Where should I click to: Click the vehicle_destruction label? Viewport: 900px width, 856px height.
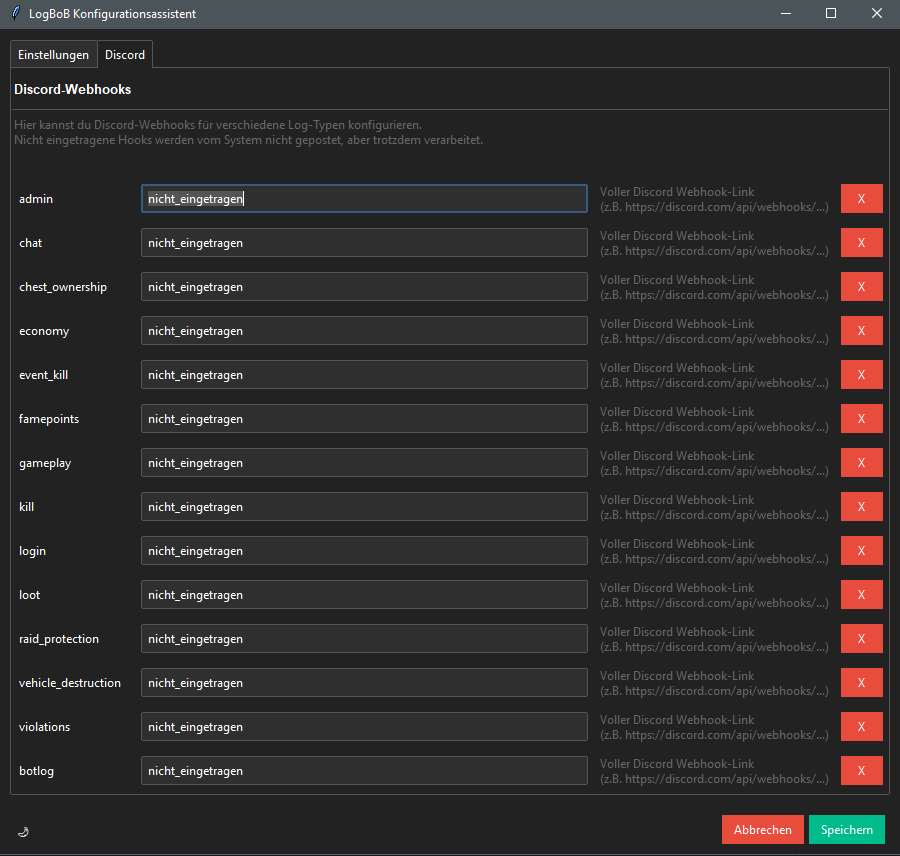point(69,683)
